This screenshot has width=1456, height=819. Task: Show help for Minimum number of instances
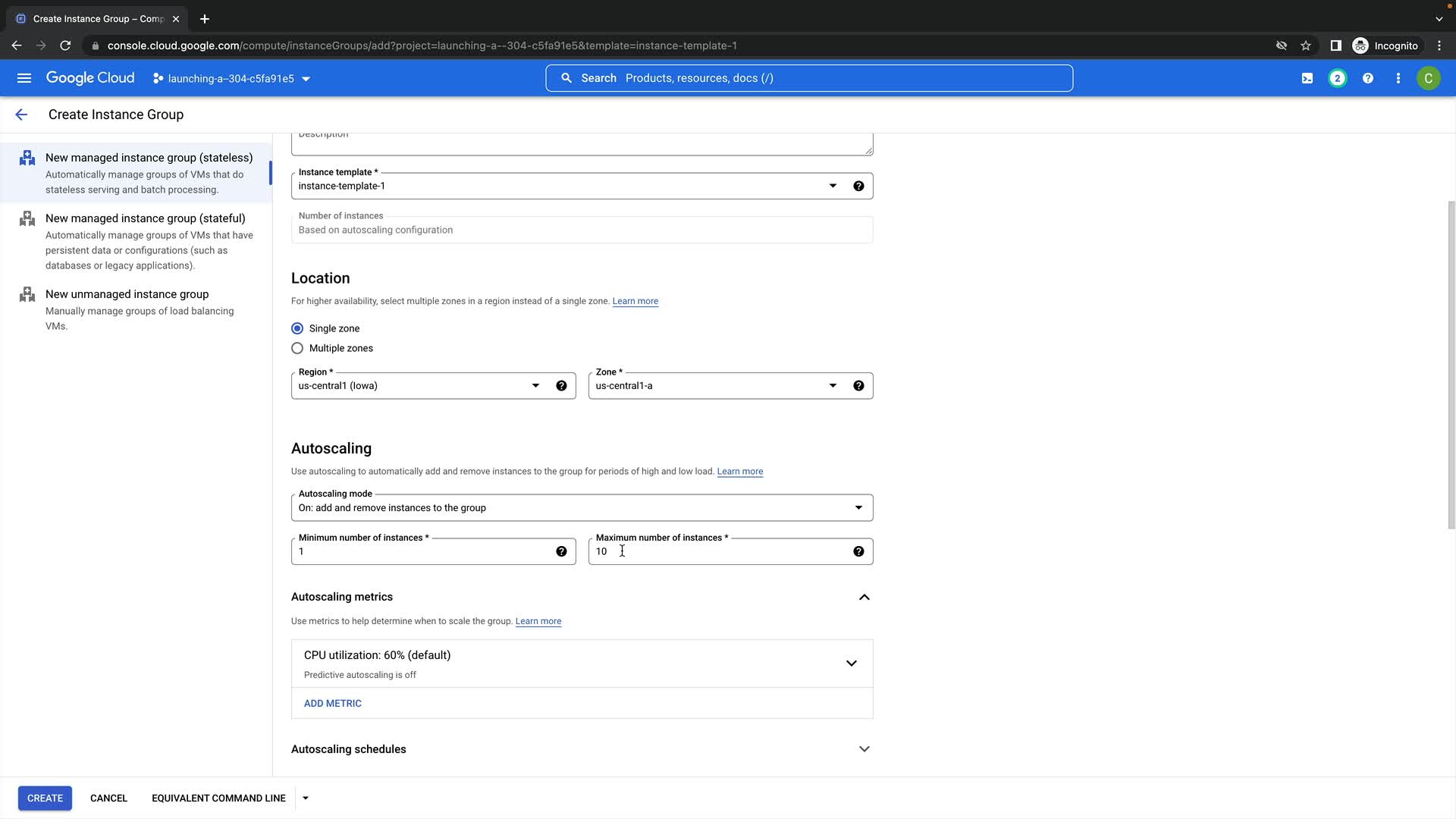pos(561,551)
